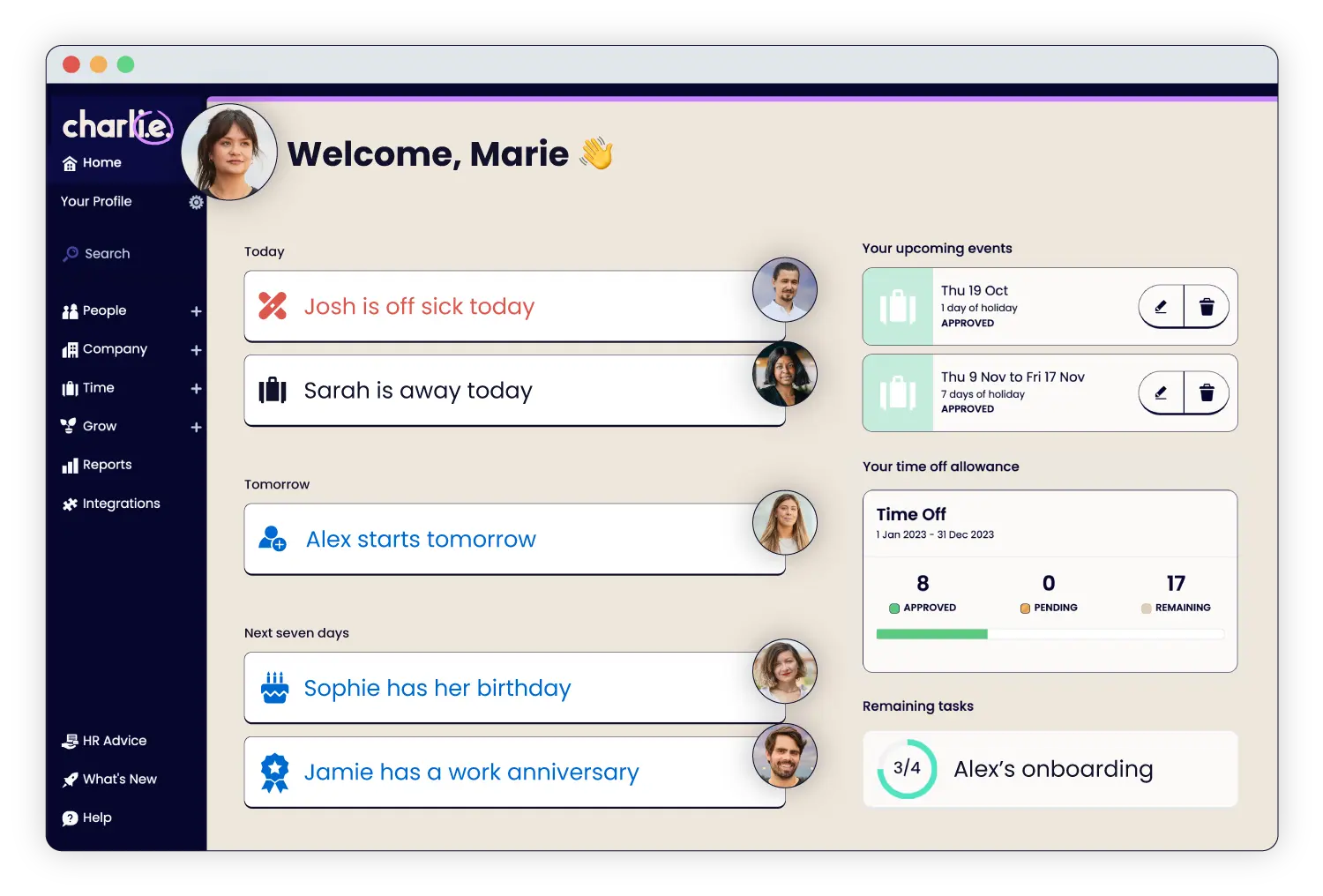Open the Josh is off sick today card
Viewport: 1323px width, 896px height.
pyautogui.click(x=514, y=306)
